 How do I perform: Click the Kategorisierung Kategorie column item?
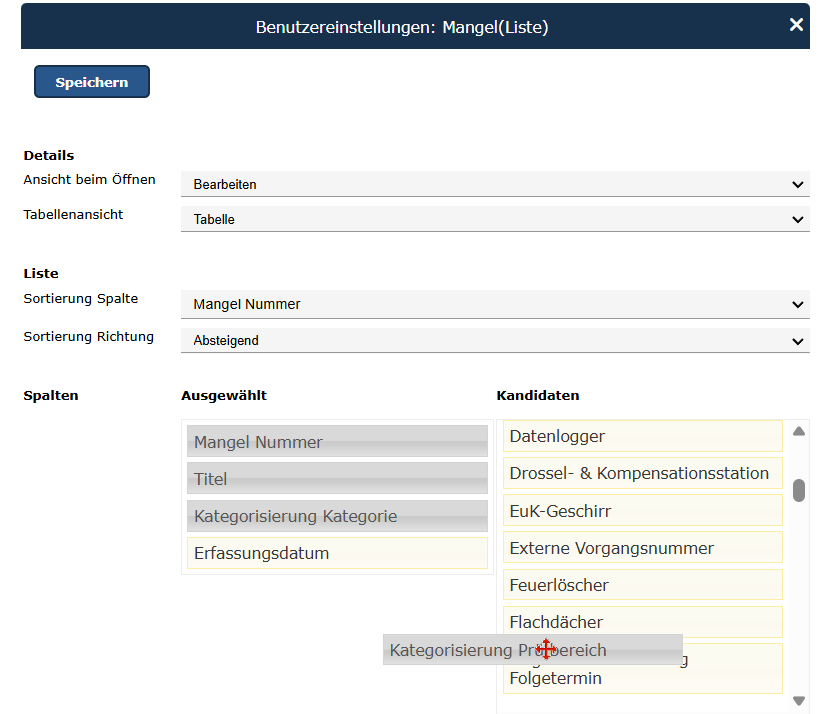[337, 516]
